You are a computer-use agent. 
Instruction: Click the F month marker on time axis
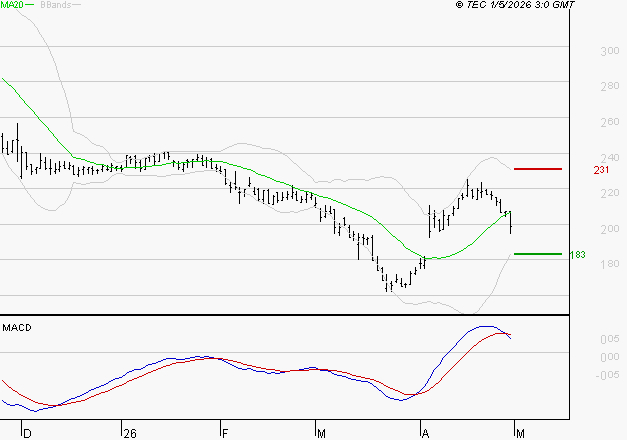[x=225, y=434]
